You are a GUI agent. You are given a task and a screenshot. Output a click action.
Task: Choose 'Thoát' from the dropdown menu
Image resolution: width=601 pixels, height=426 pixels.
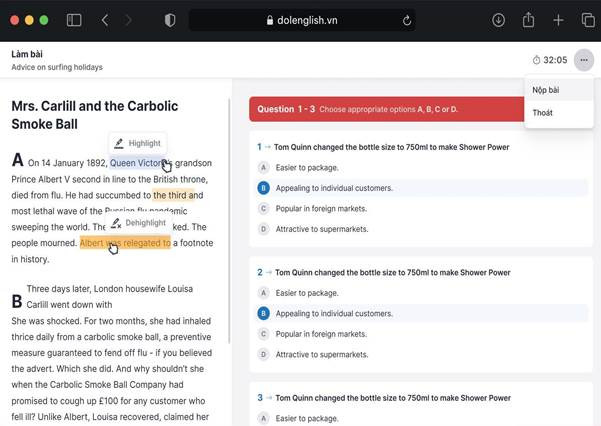543,113
